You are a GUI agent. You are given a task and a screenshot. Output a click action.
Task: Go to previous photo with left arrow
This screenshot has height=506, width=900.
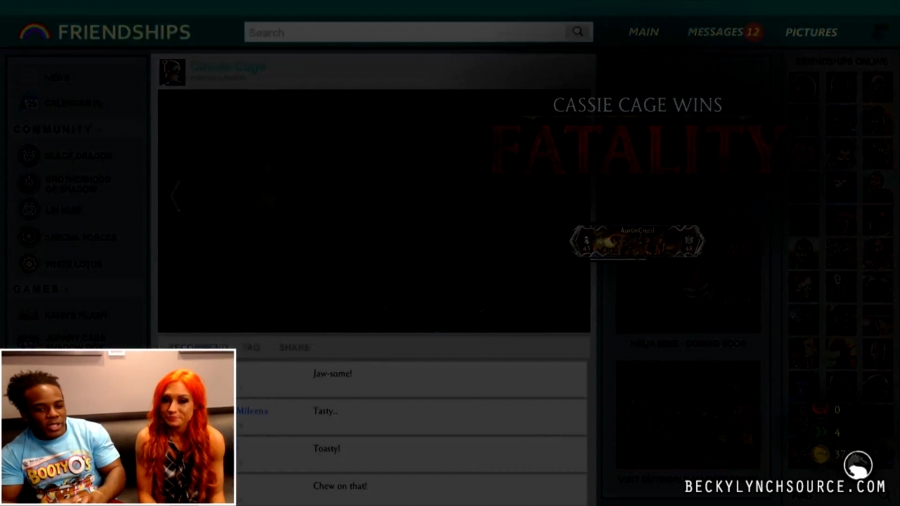tap(176, 196)
